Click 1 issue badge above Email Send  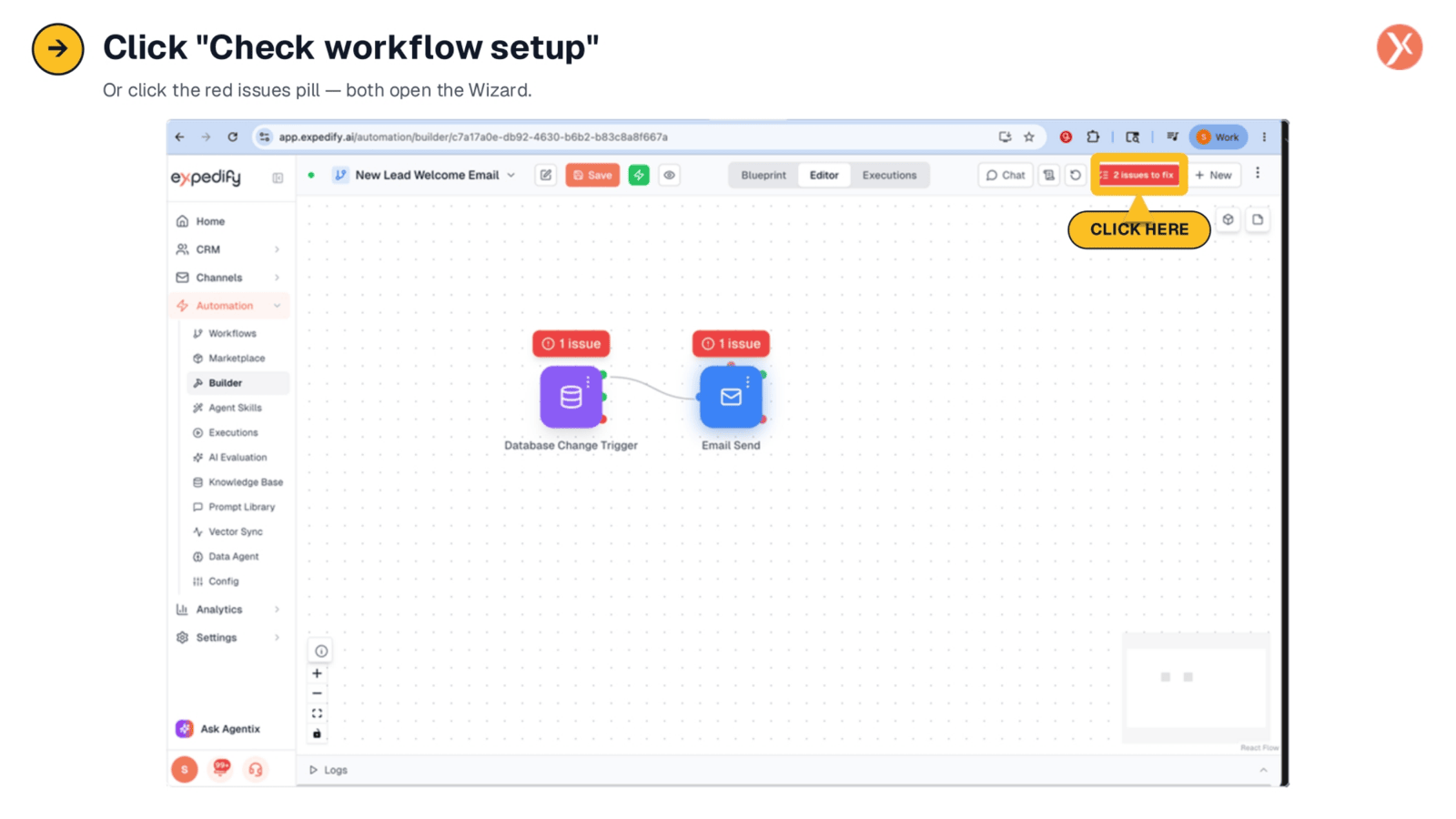731,344
